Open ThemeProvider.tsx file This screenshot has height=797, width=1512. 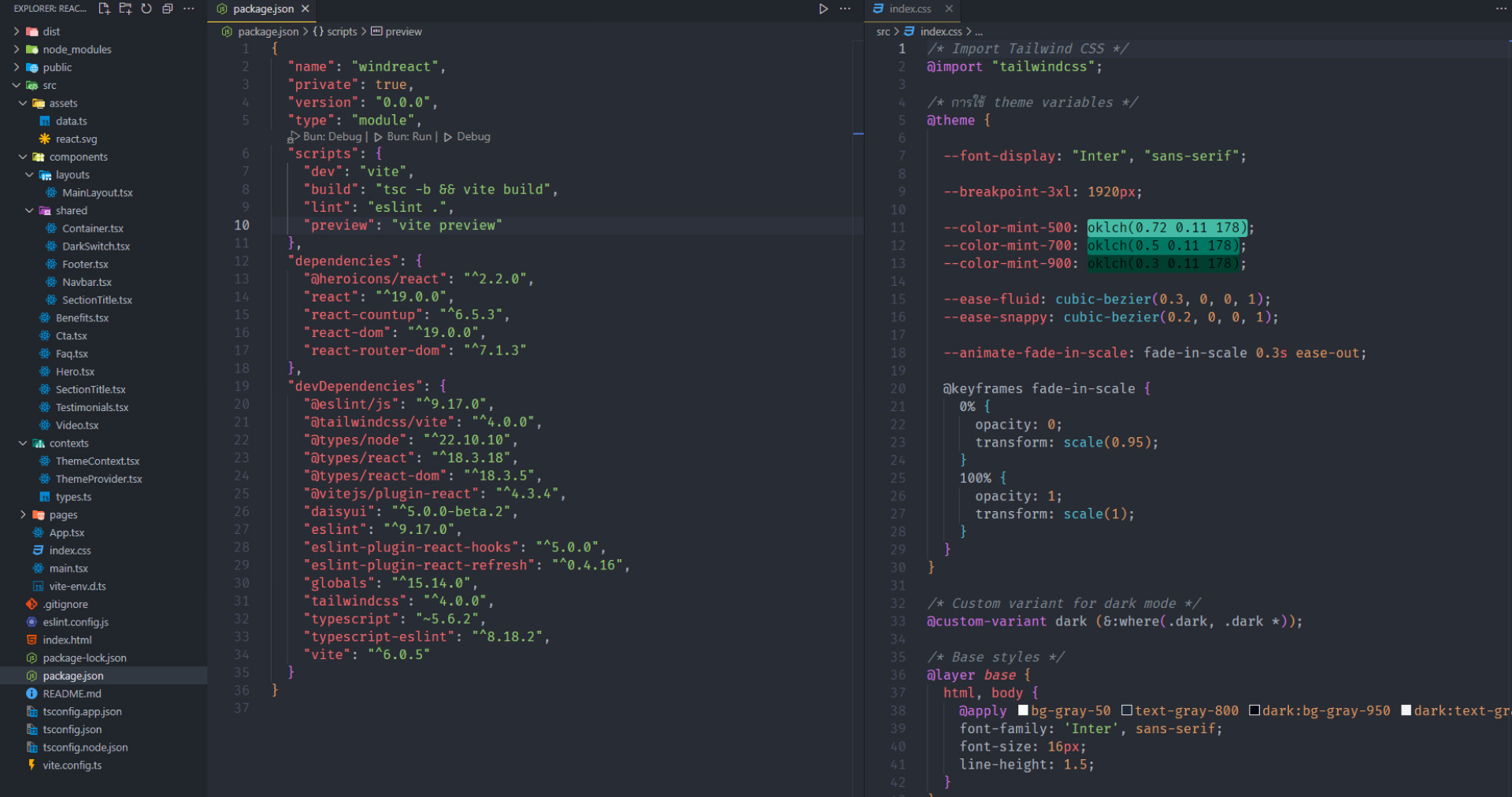(98, 479)
